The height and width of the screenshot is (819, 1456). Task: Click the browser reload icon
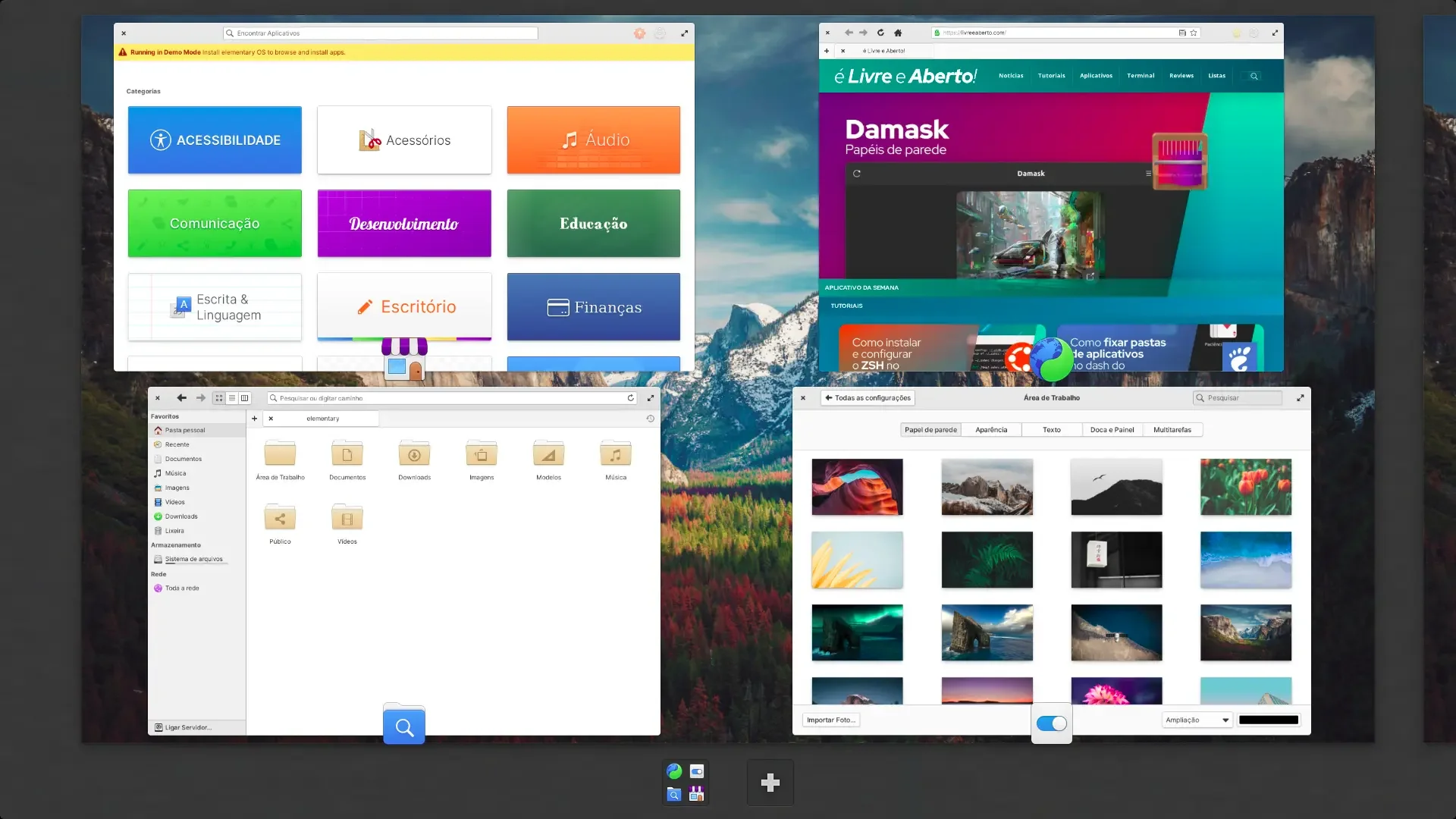click(x=880, y=33)
